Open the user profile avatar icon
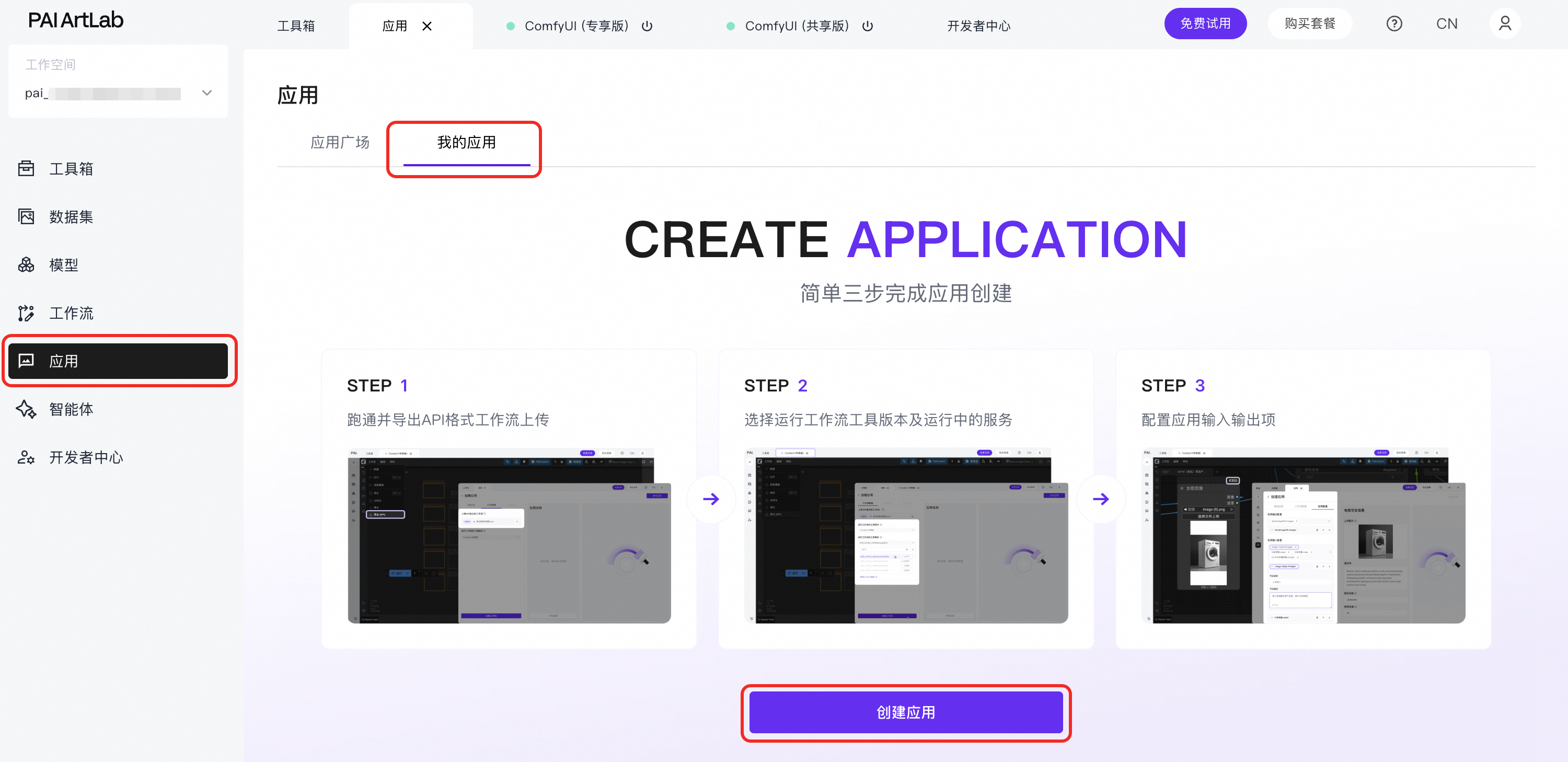 coord(1504,24)
